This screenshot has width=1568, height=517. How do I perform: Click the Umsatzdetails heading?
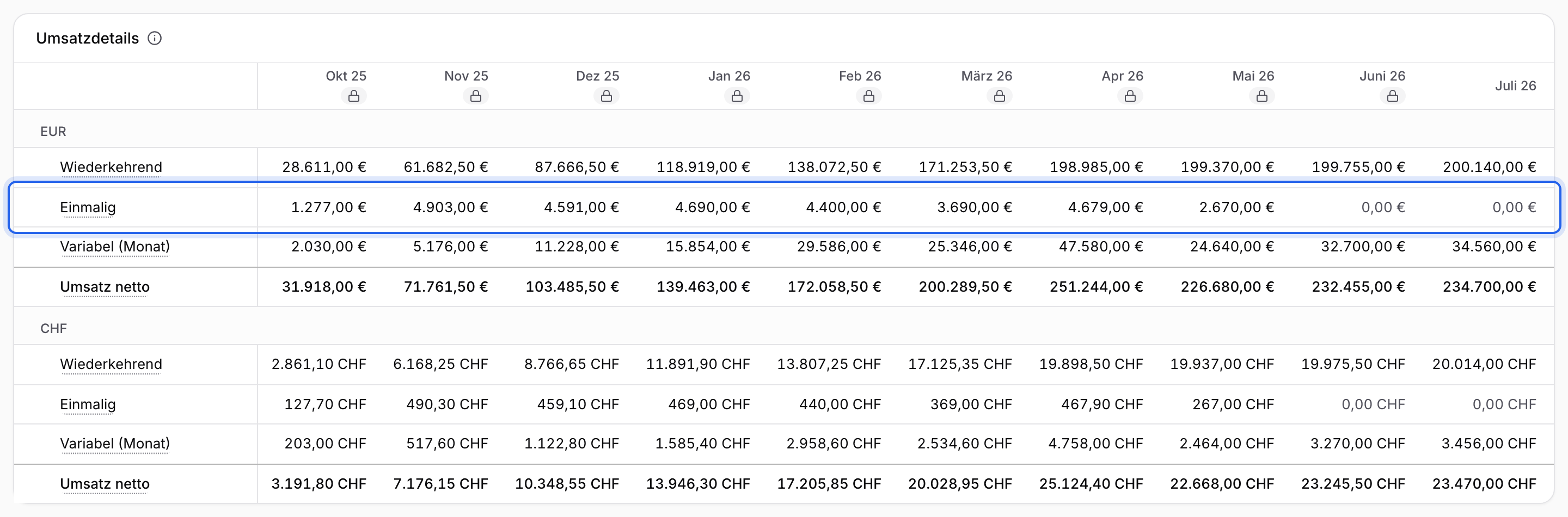88,38
